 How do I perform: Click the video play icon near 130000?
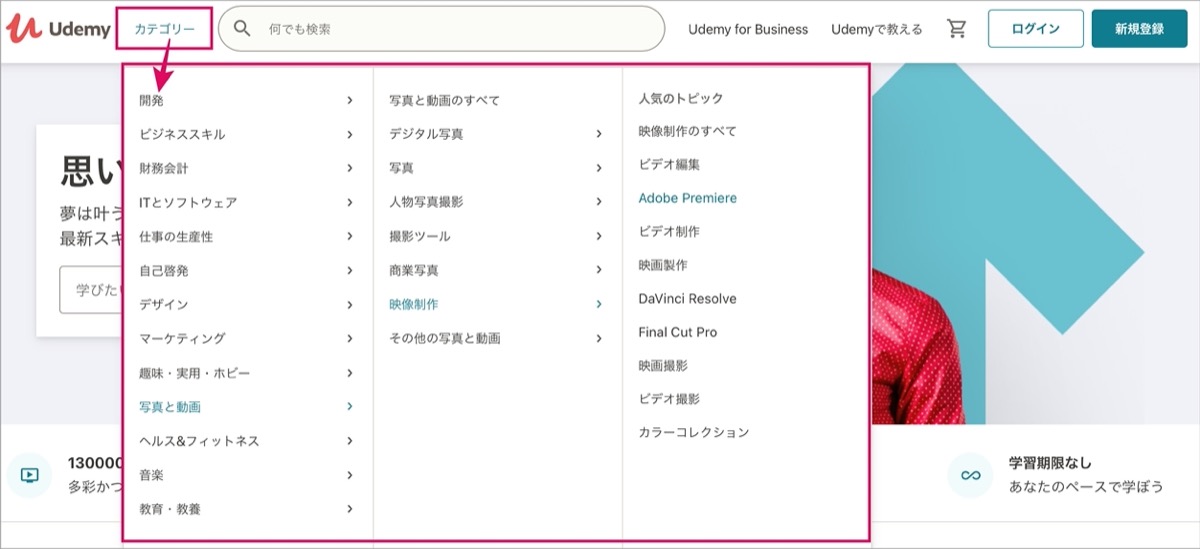30,475
